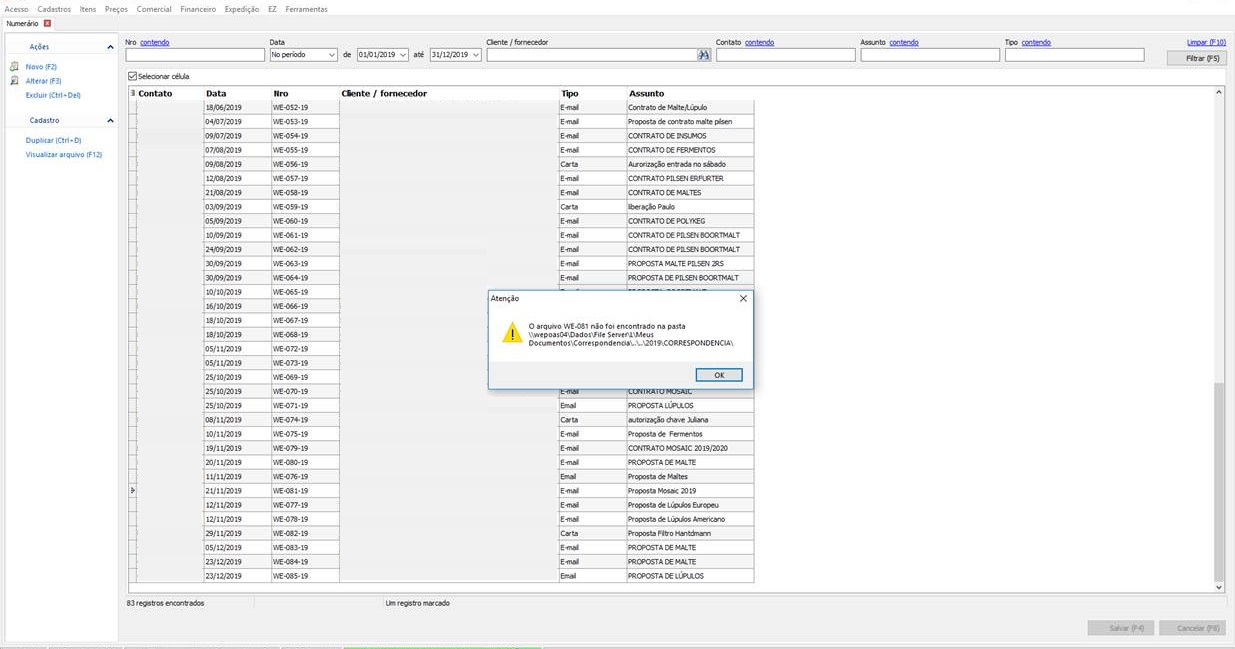
Task: Click the Tipo filter input field
Action: pyautogui.click(x=1074, y=55)
